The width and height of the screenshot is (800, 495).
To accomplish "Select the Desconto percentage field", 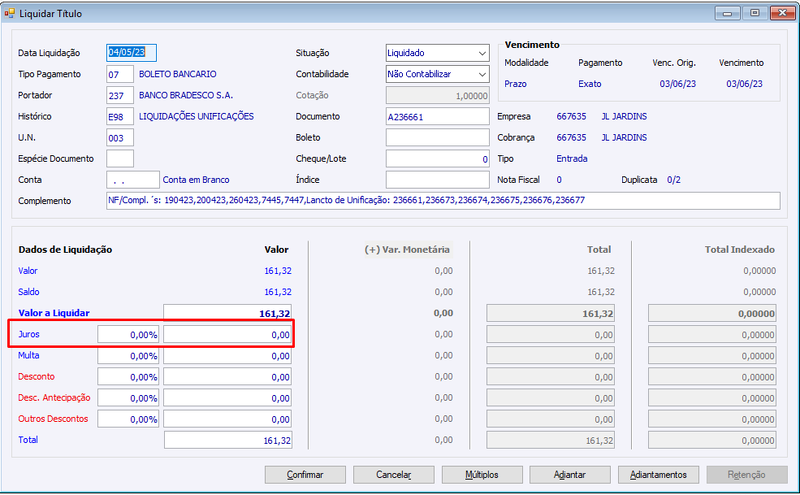I will [128, 377].
